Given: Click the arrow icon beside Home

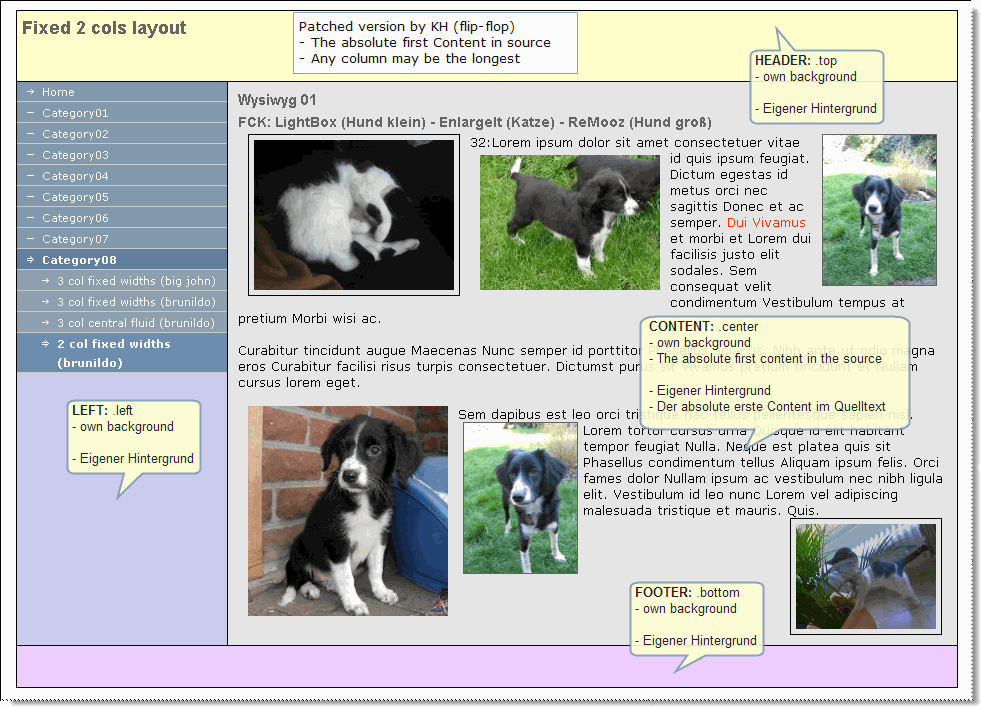Looking at the screenshot, I should point(30,92).
